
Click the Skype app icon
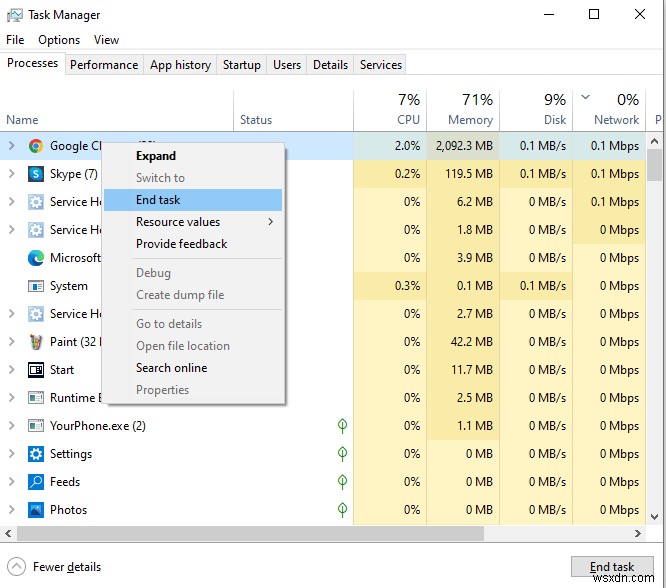click(36, 174)
